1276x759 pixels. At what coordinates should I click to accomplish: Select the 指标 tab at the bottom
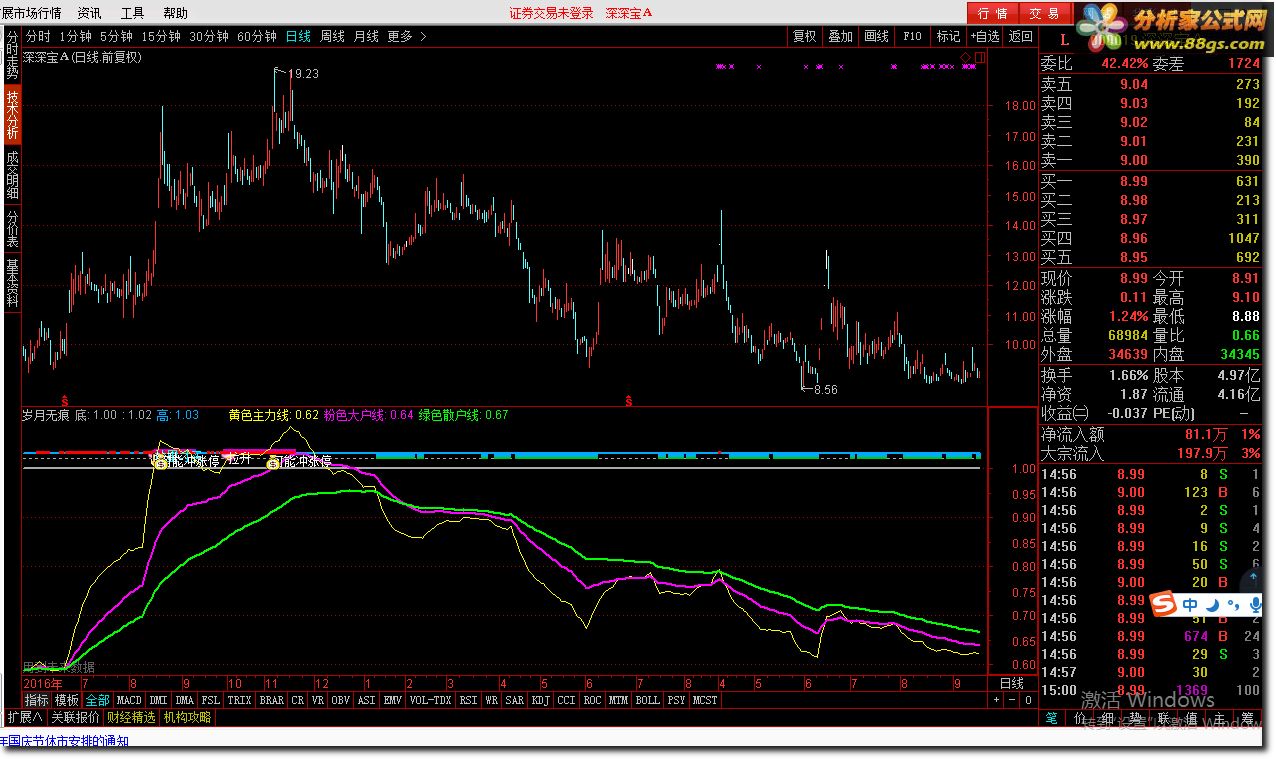pos(36,700)
